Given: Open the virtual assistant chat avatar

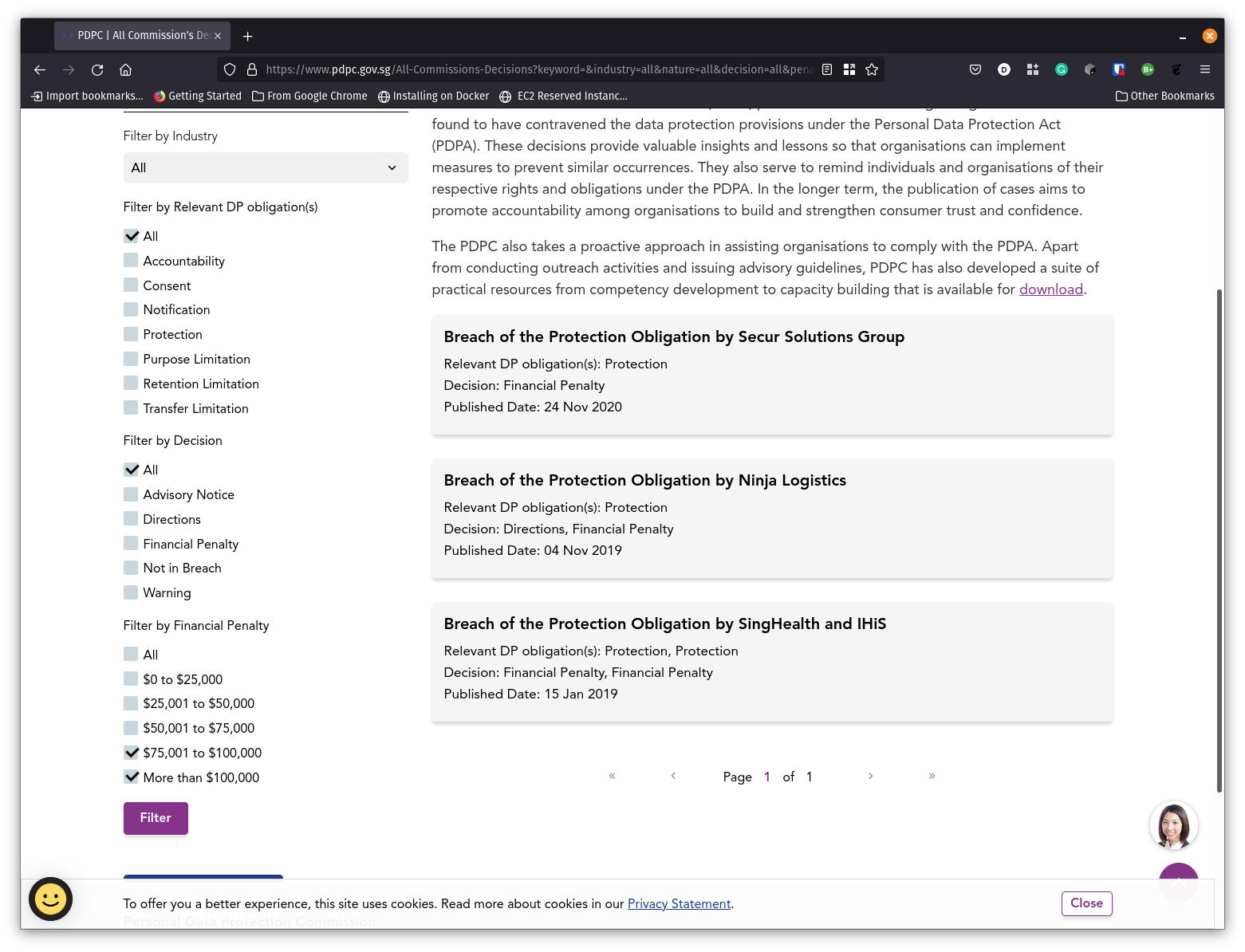Looking at the screenshot, I should 1174,825.
